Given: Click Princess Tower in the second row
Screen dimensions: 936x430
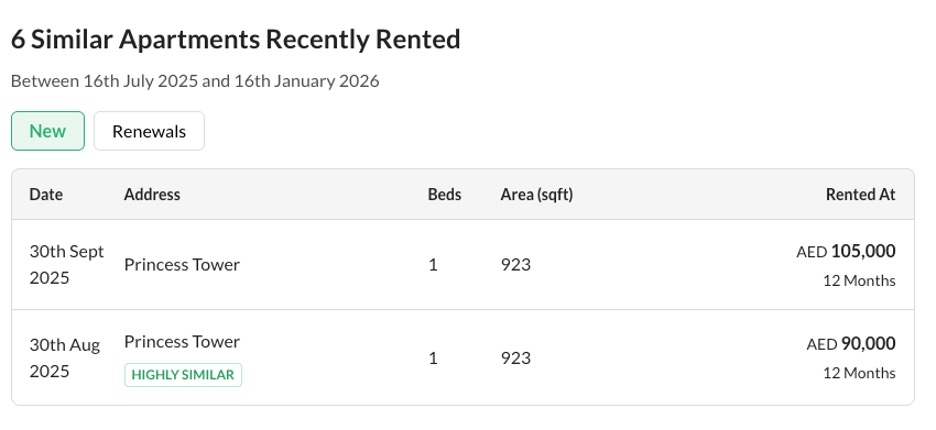Looking at the screenshot, I should (x=182, y=342).
